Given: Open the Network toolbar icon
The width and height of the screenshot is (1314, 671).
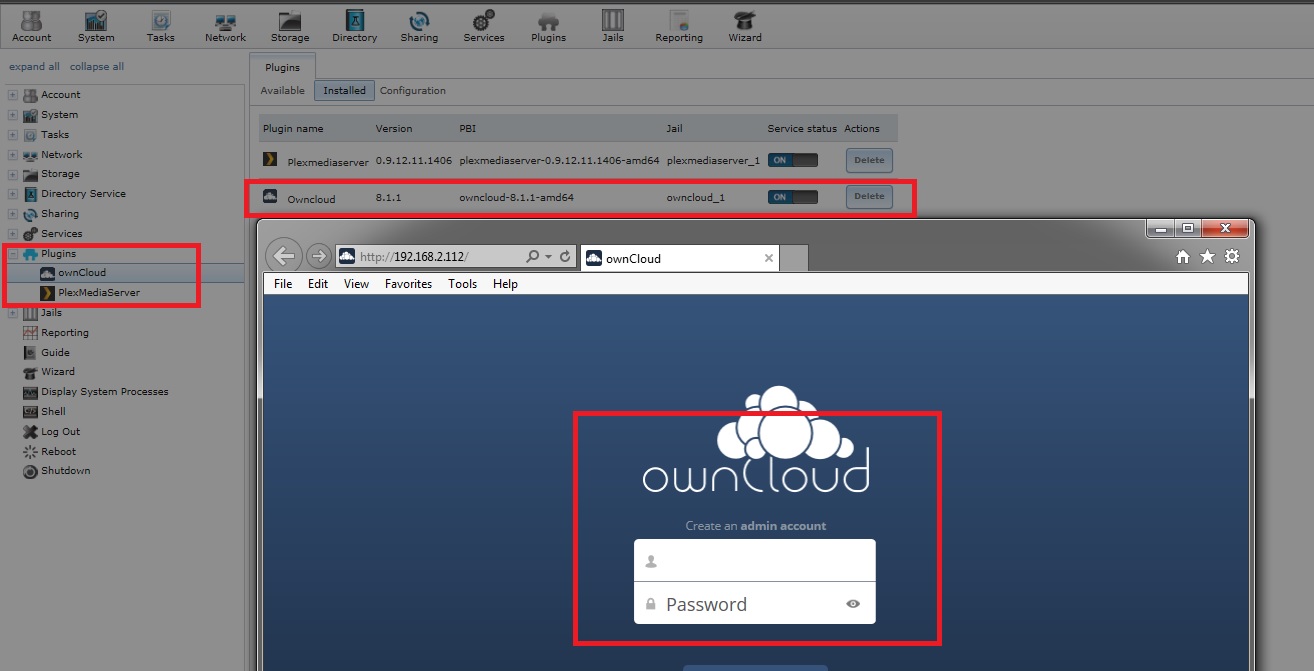Looking at the screenshot, I should [x=225, y=26].
